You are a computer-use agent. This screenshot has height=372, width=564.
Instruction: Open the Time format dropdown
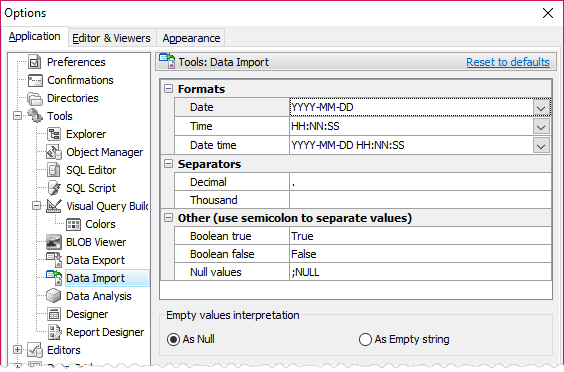point(541,127)
